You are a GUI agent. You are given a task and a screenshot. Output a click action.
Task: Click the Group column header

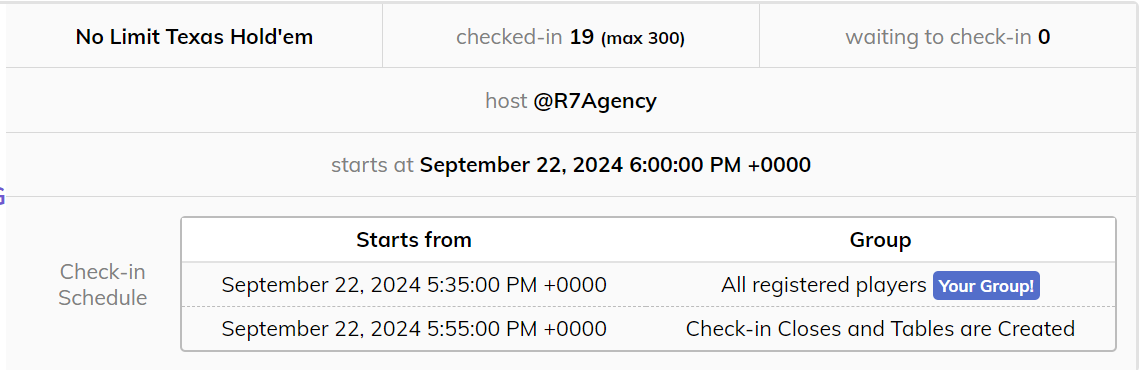point(880,240)
